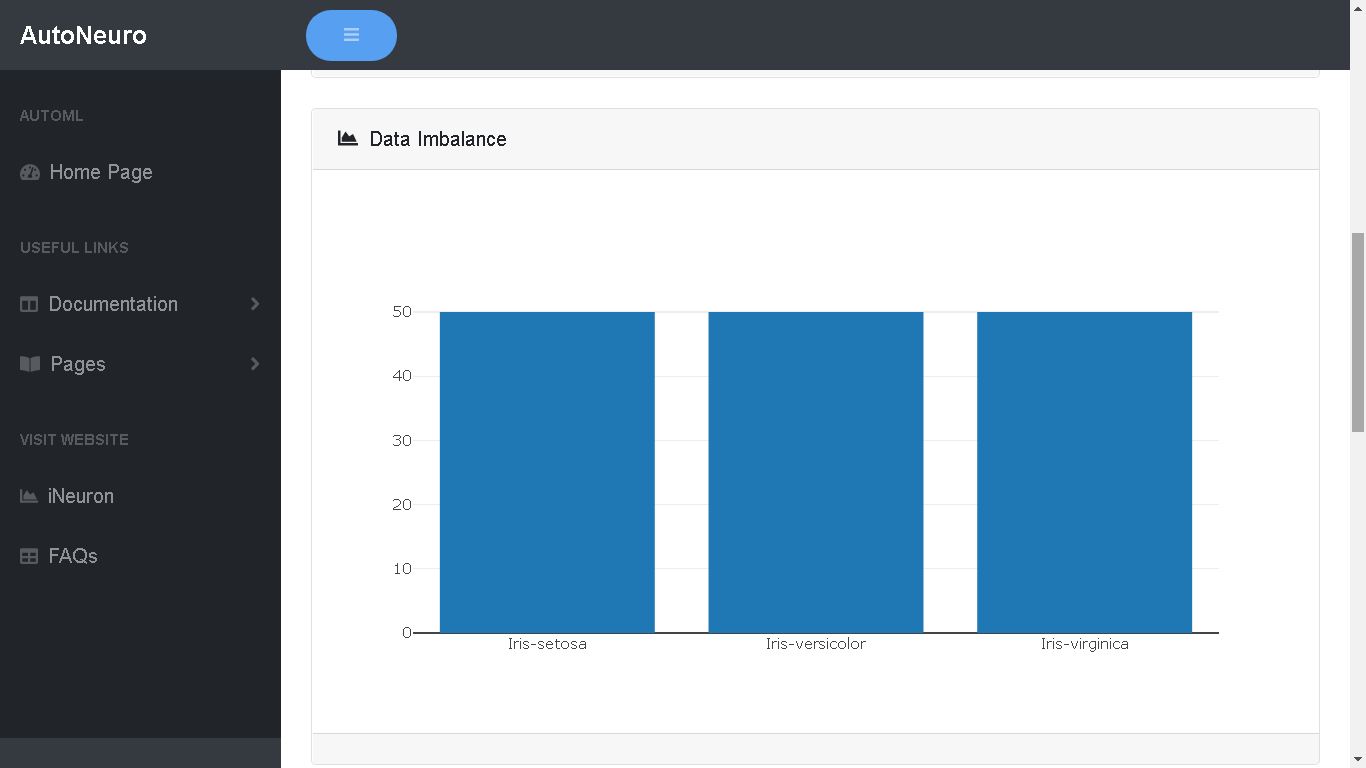
Task: Click the scrollbar down arrow
Action: (1357, 759)
